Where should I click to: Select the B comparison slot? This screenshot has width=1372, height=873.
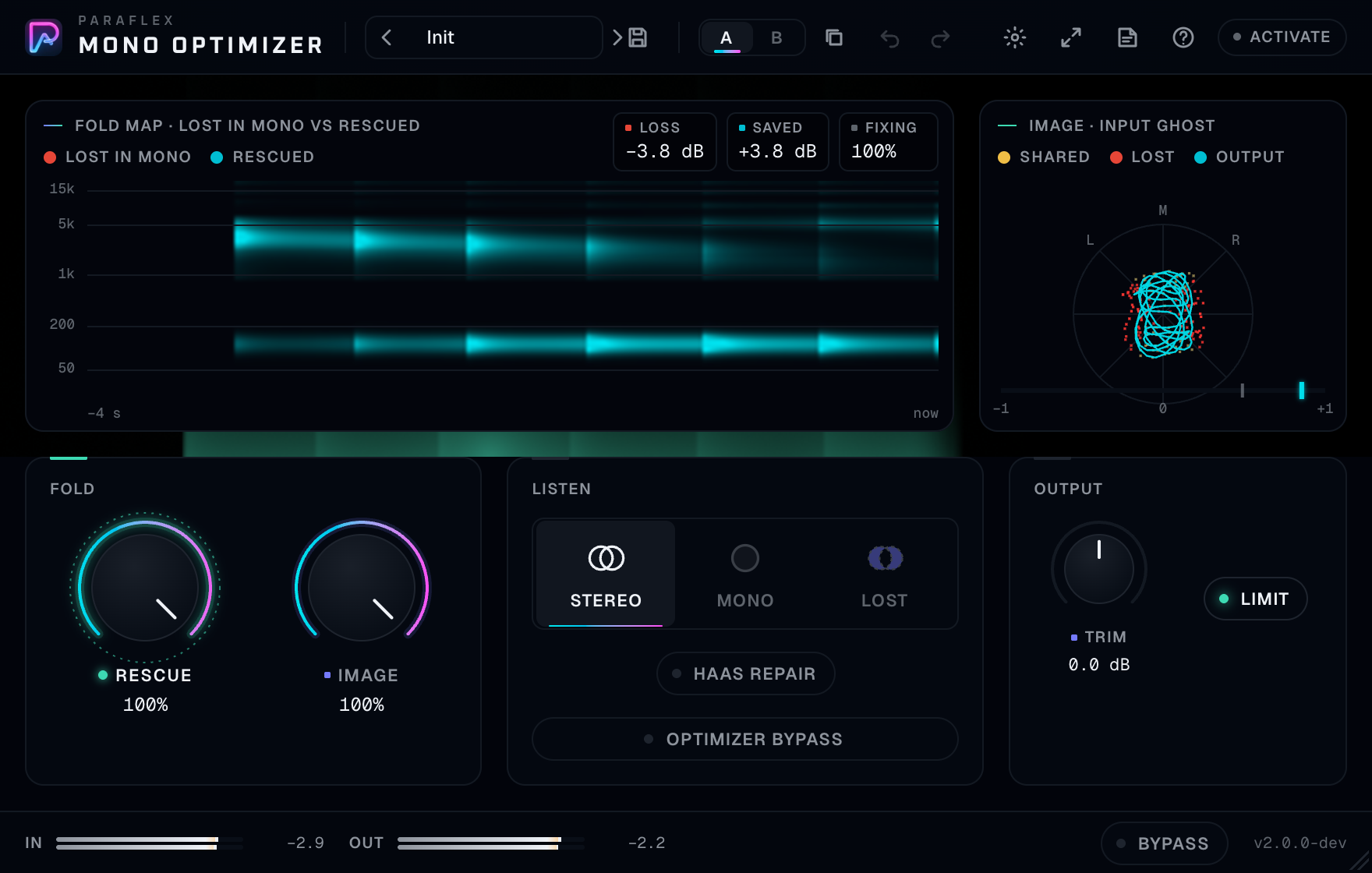coord(777,37)
